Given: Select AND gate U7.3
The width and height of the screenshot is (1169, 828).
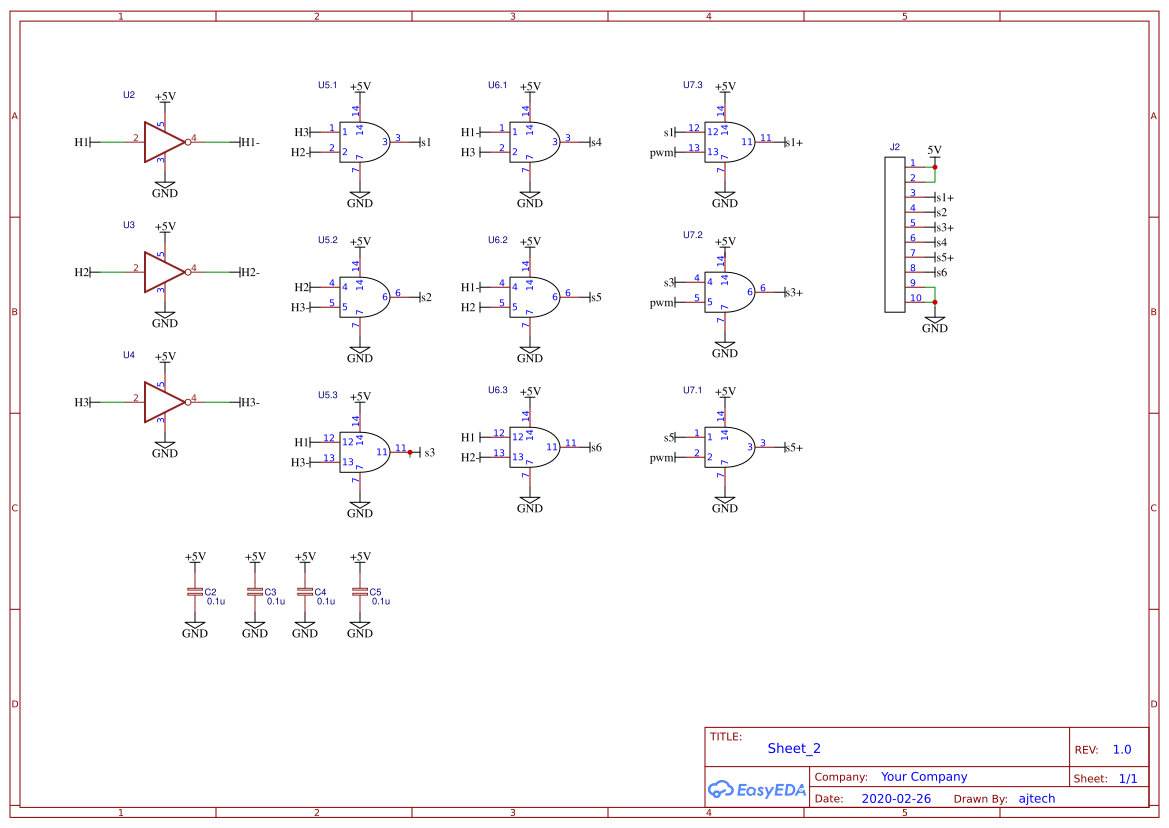Looking at the screenshot, I should pos(728,141).
